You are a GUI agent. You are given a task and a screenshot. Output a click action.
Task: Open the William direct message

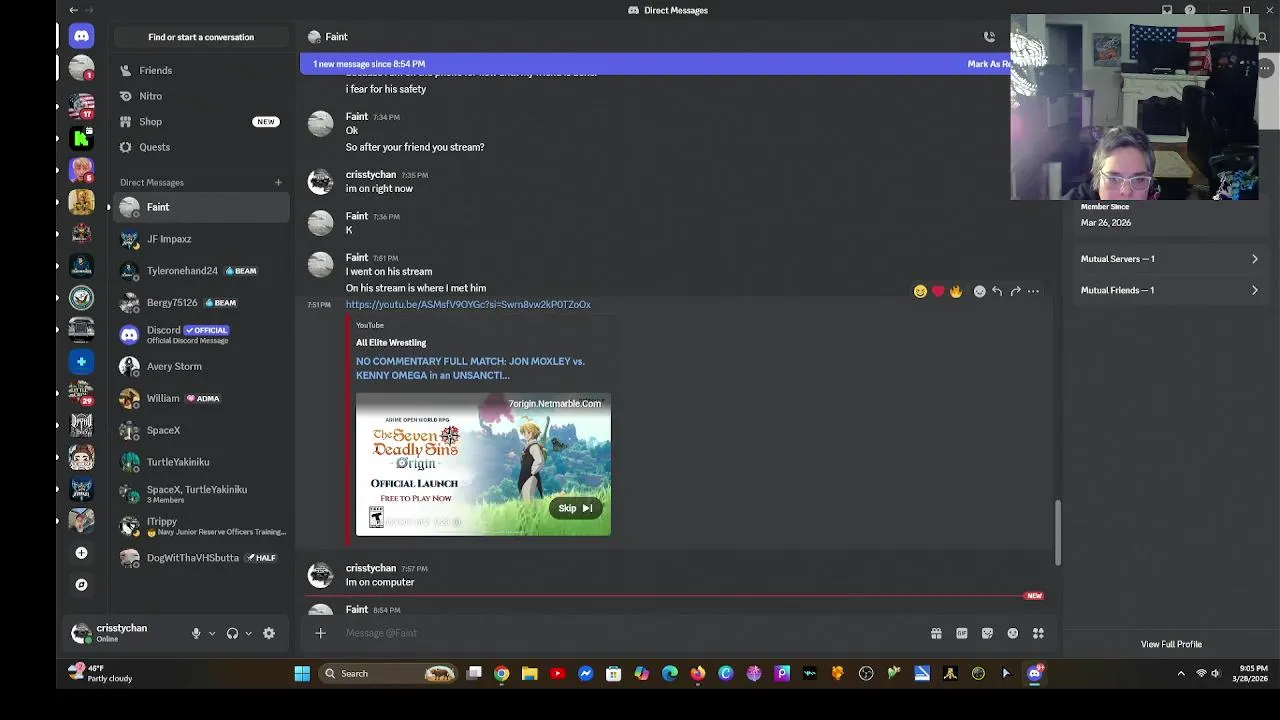coord(201,398)
